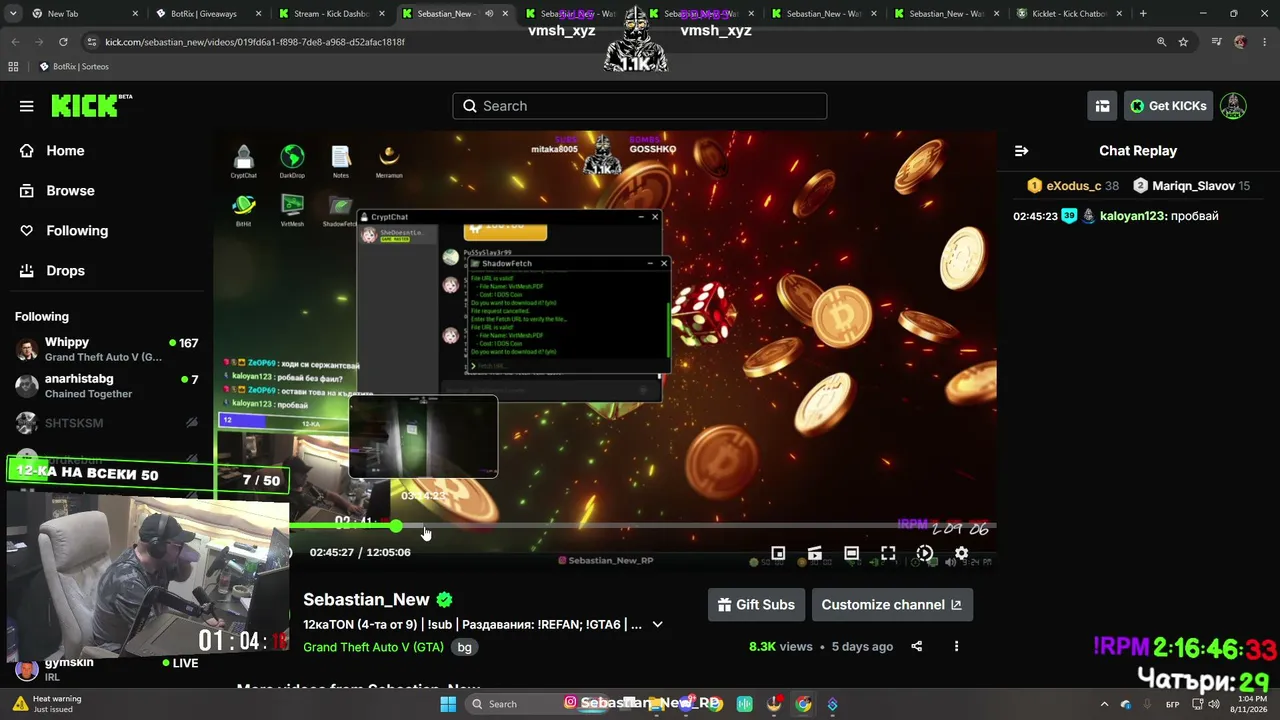Zoom the page via address bar magnifier
Image resolution: width=1280 pixels, height=720 pixels.
click(1161, 42)
